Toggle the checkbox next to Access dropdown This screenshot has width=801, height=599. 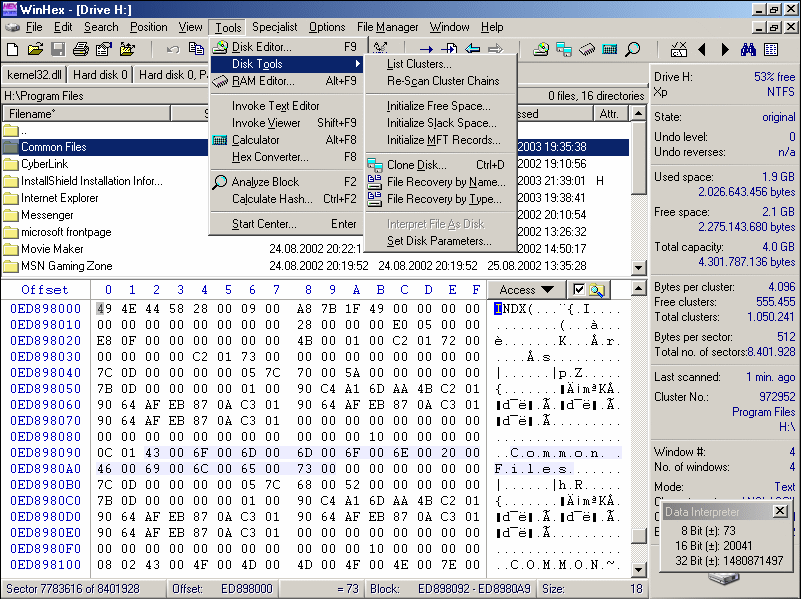point(579,290)
